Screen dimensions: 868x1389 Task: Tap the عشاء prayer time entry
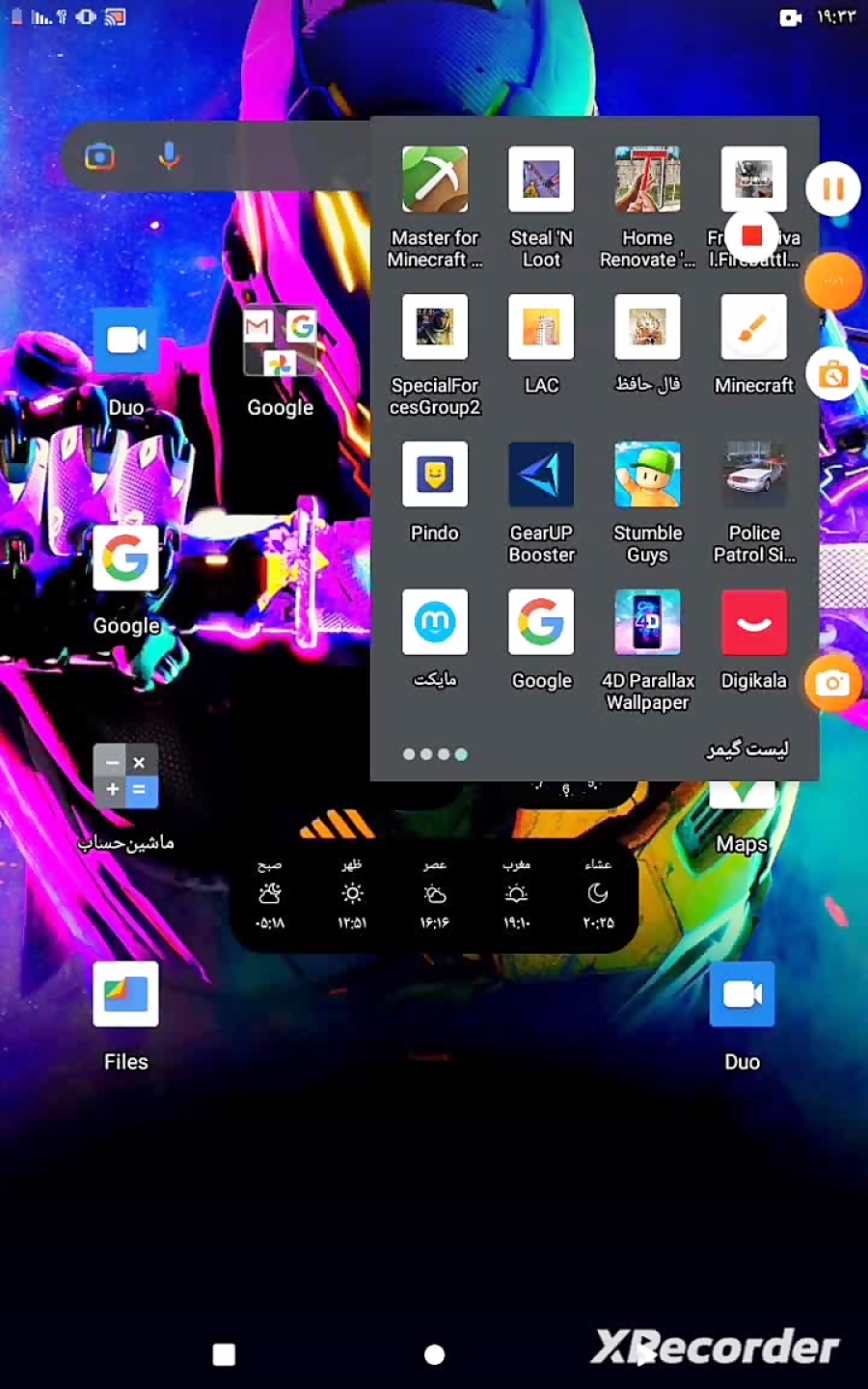coord(598,893)
